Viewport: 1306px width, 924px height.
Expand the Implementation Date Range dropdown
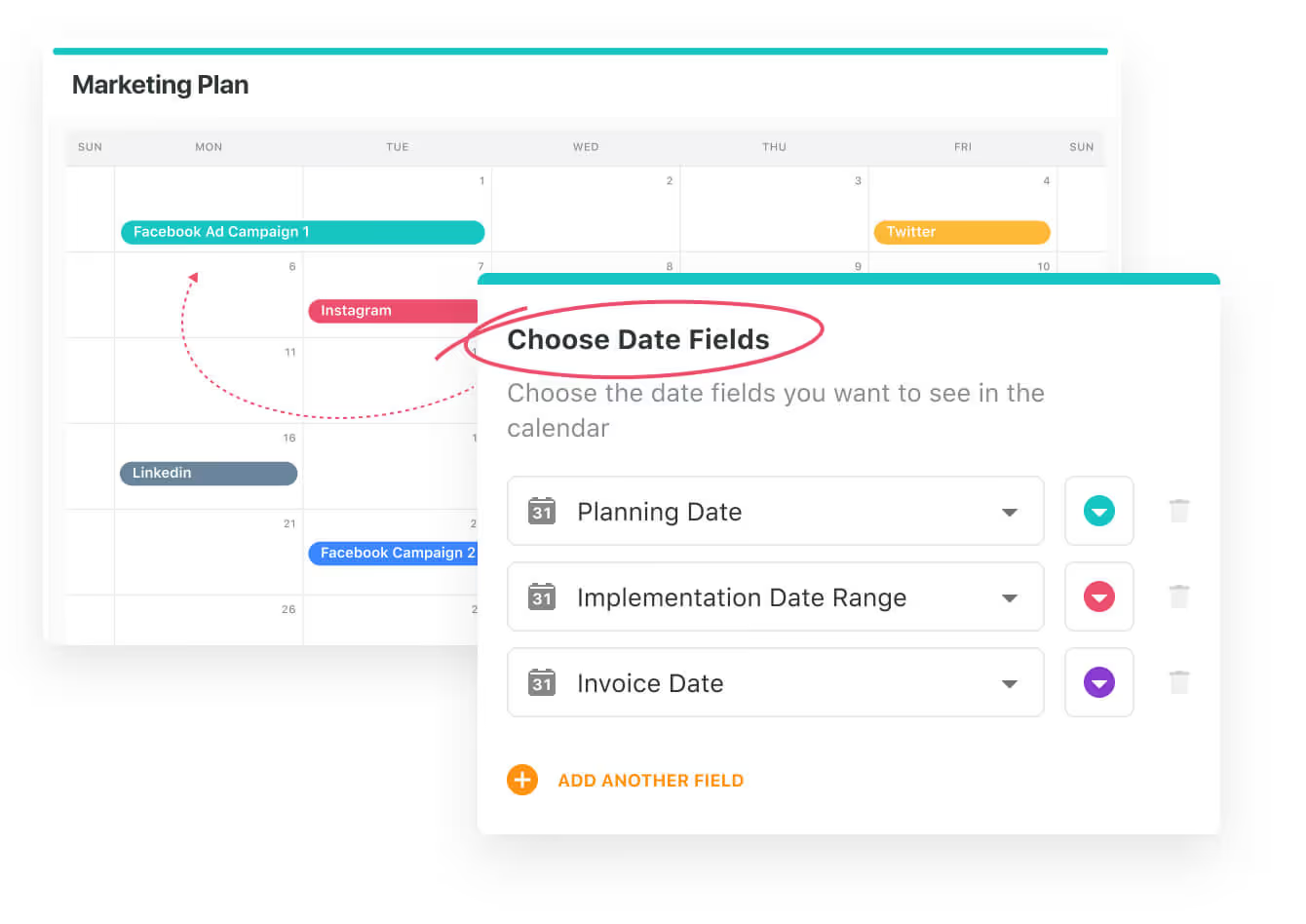click(x=1010, y=597)
